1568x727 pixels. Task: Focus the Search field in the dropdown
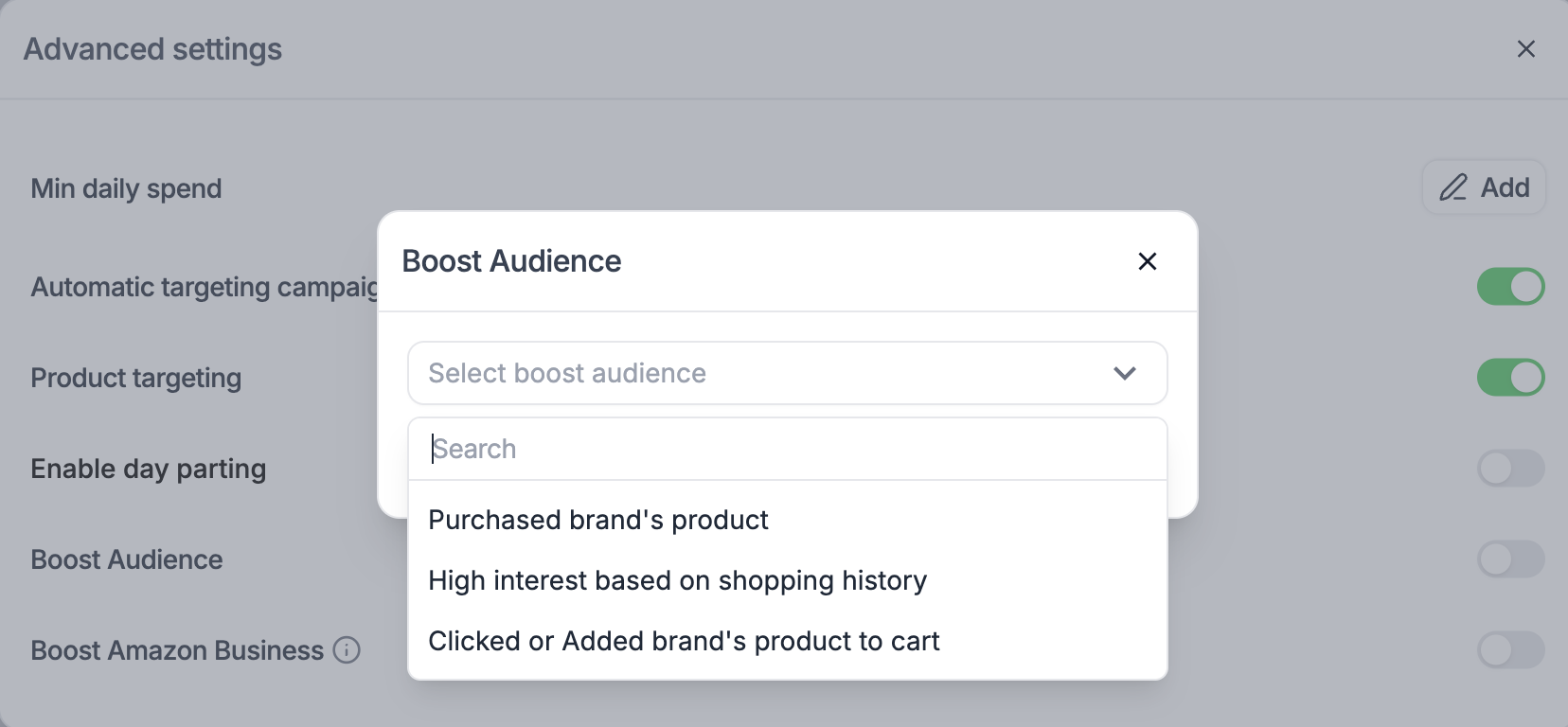786,449
